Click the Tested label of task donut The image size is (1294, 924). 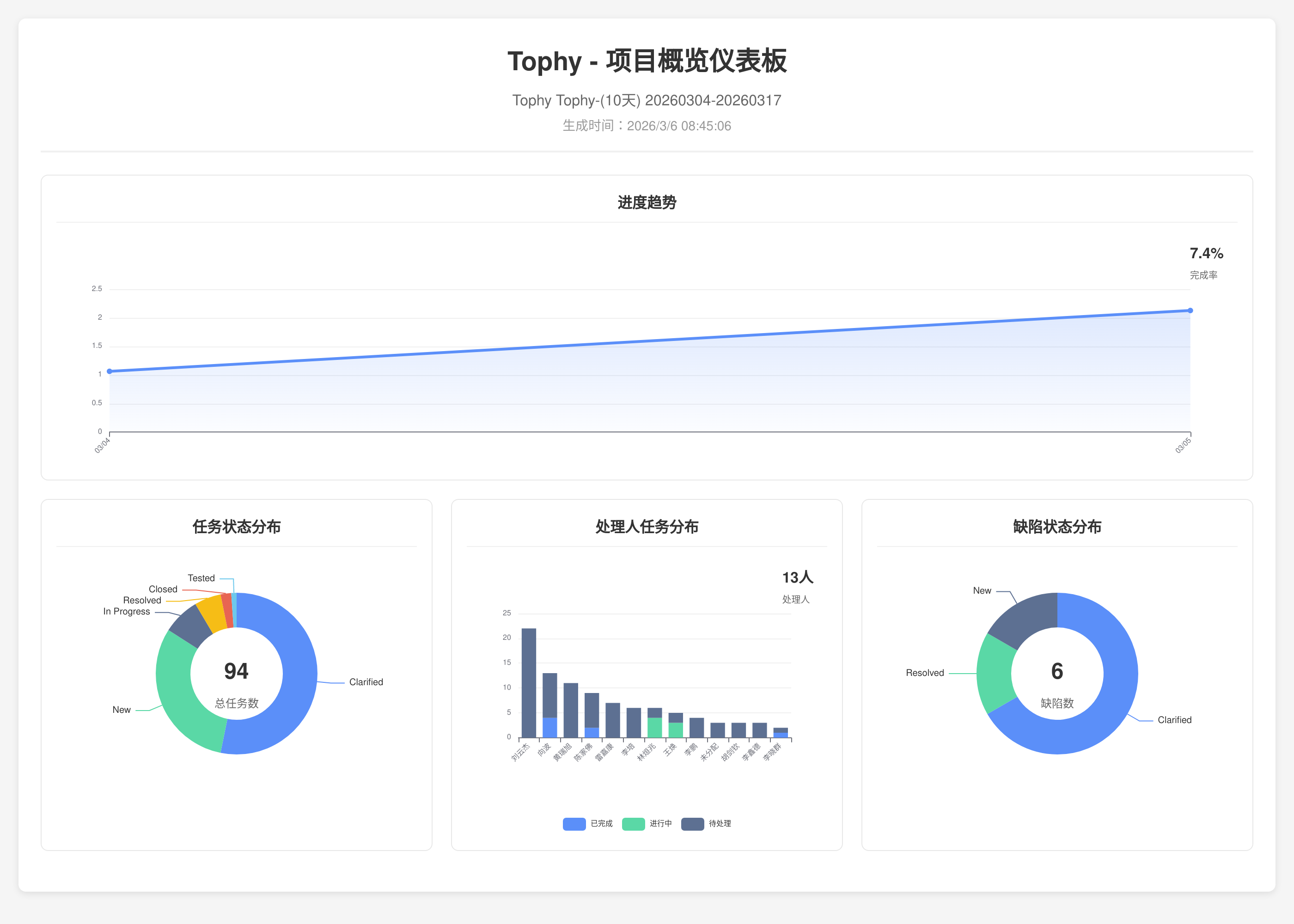tap(201, 578)
